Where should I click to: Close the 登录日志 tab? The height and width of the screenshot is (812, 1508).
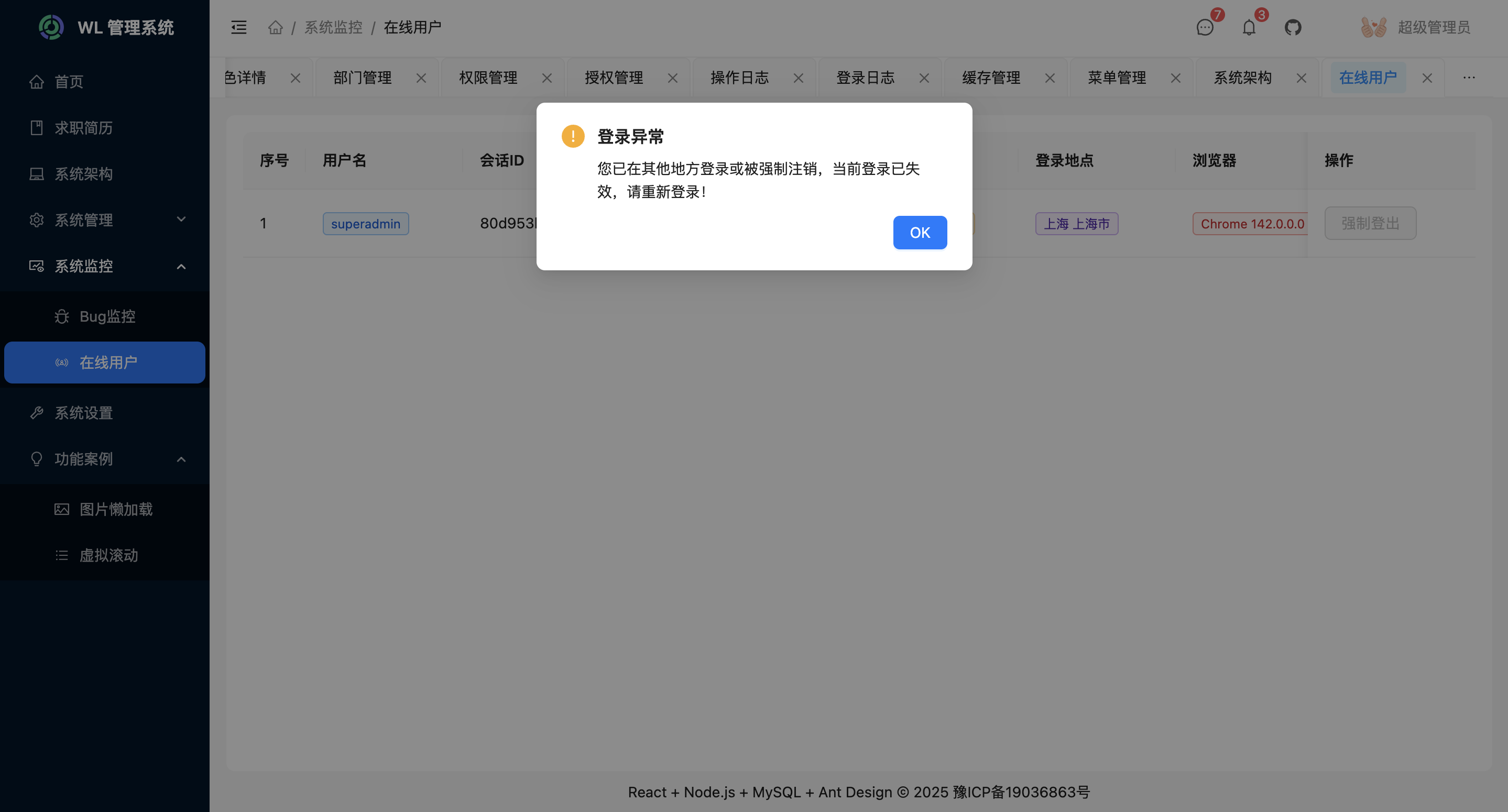pyautogui.click(x=924, y=78)
